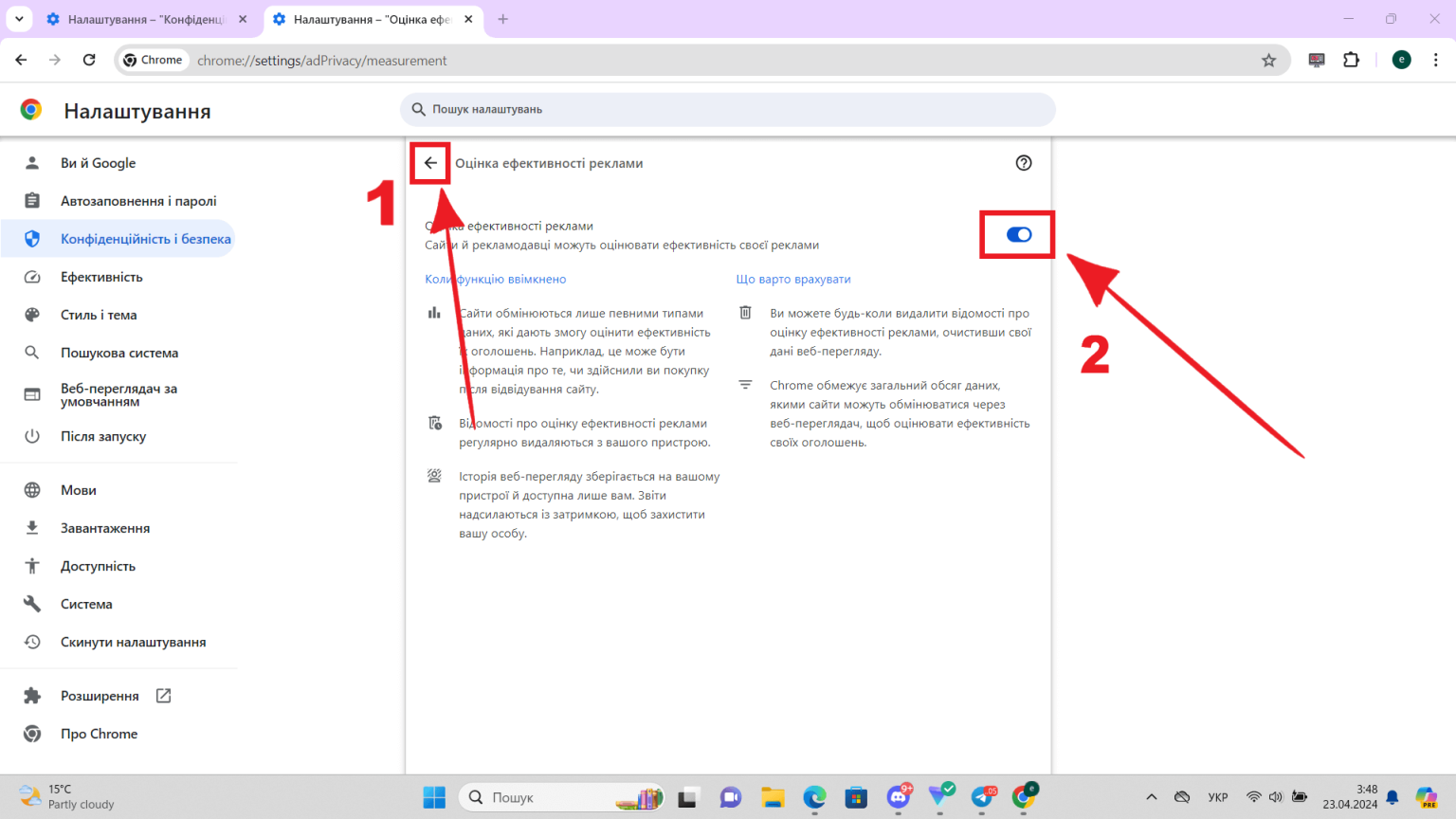This screenshot has width=1456, height=819.
Task: Launch Microsoft Edge from the taskbar
Action: coord(814,797)
